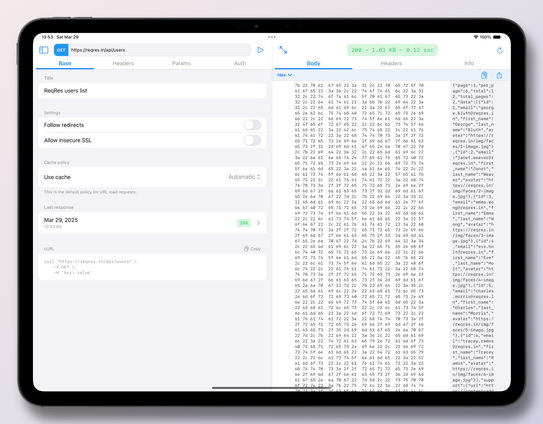Enable Allow insecure SSL switch
543x424 pixels.
(252, 140)
